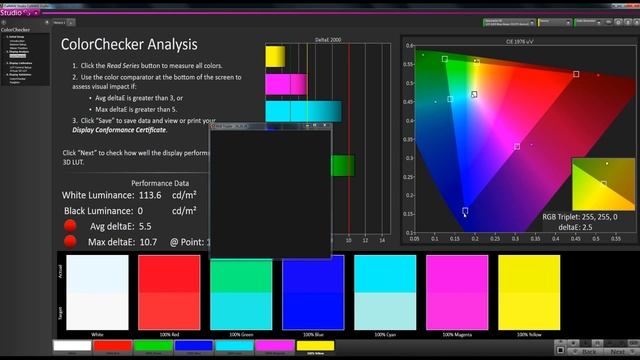Click the White Luminance value 113.6
The height and width of the screenshot is (360, 640).
coord(150,195)
